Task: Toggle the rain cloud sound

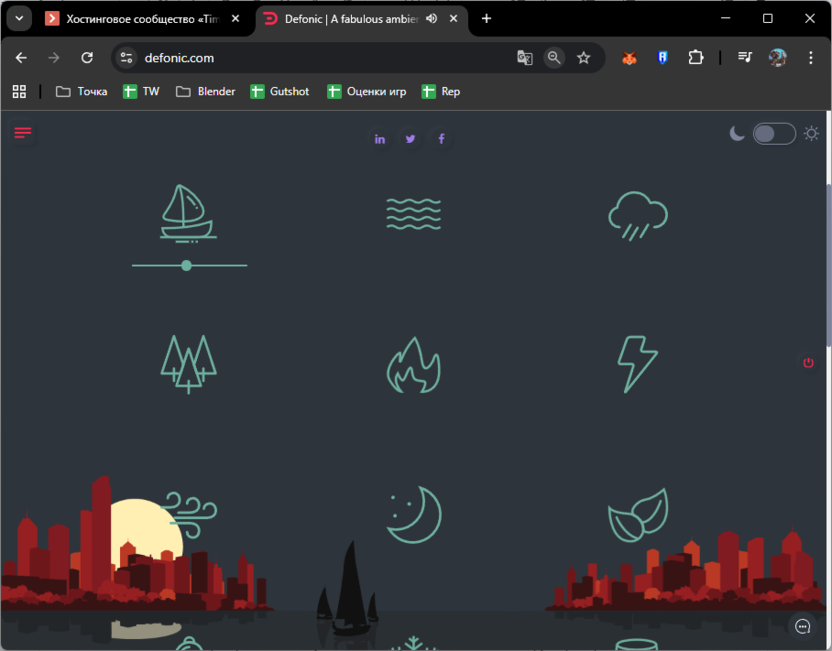Action: tap(638, 216)
